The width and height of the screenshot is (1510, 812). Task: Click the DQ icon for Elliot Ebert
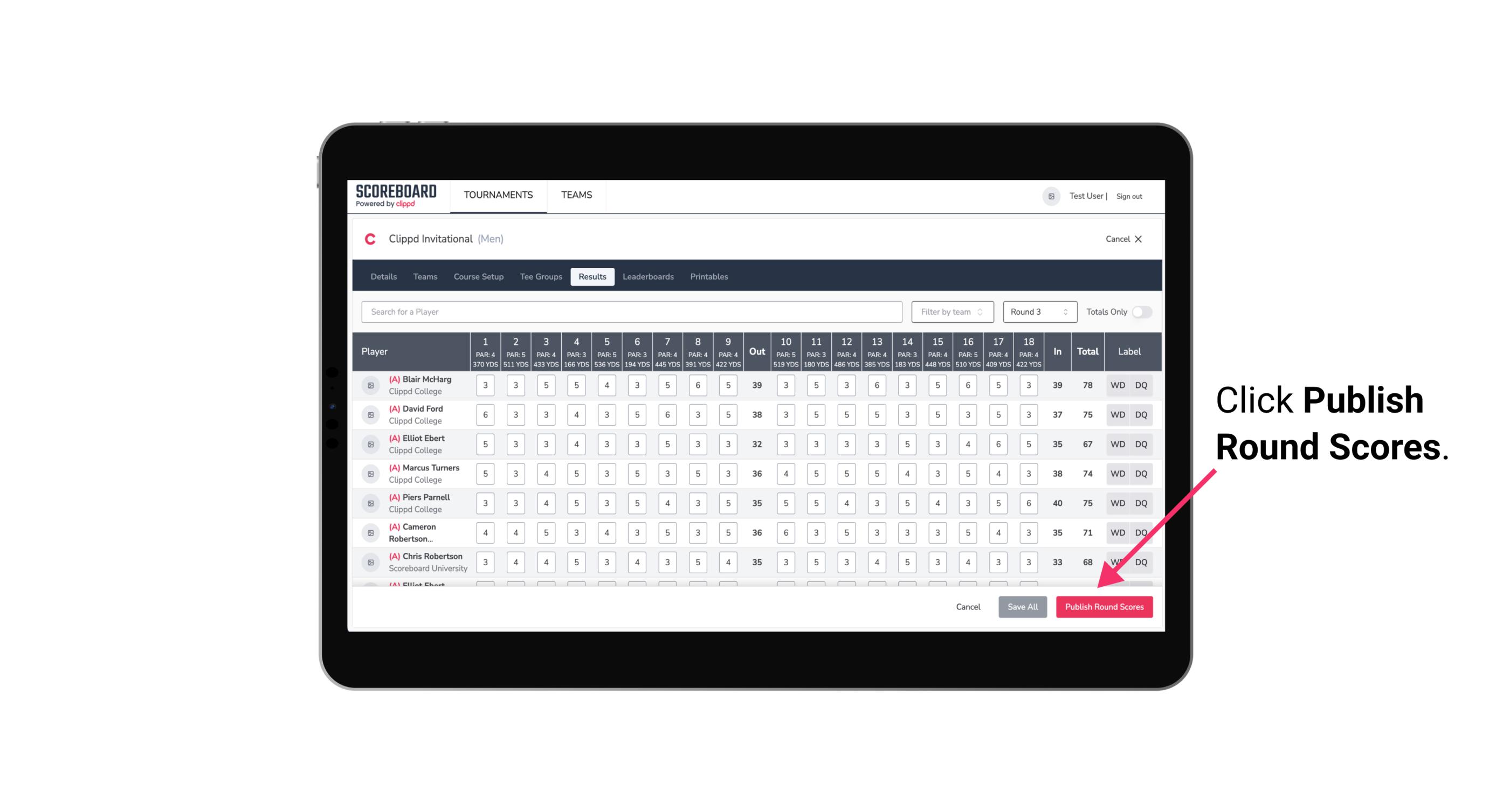(1141, 444)
